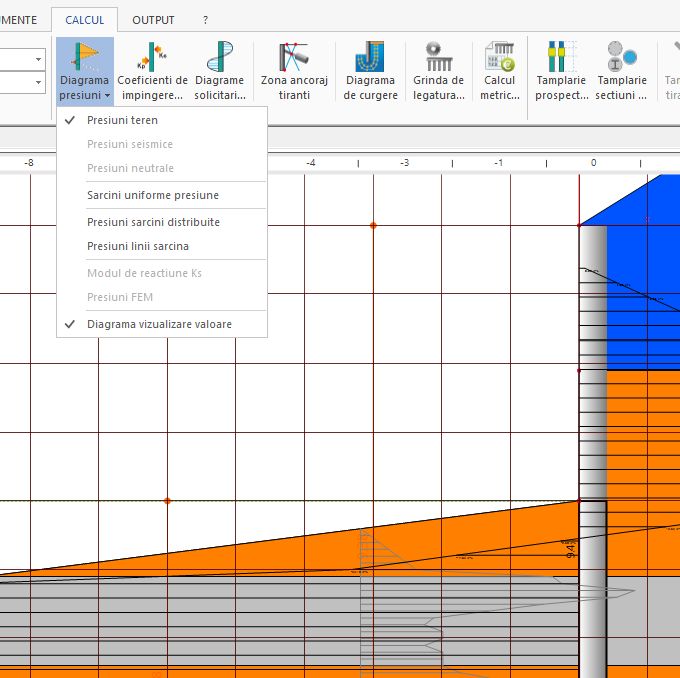The width and height of the screenshot is (680, 678).
Task: Switch to the OUTPUT ribbon tab
Action: (153, 20)
